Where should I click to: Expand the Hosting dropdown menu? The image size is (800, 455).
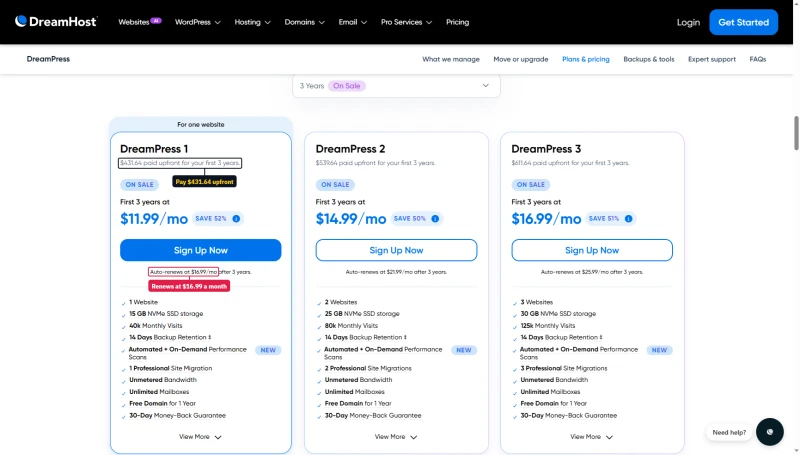(253, 22)
